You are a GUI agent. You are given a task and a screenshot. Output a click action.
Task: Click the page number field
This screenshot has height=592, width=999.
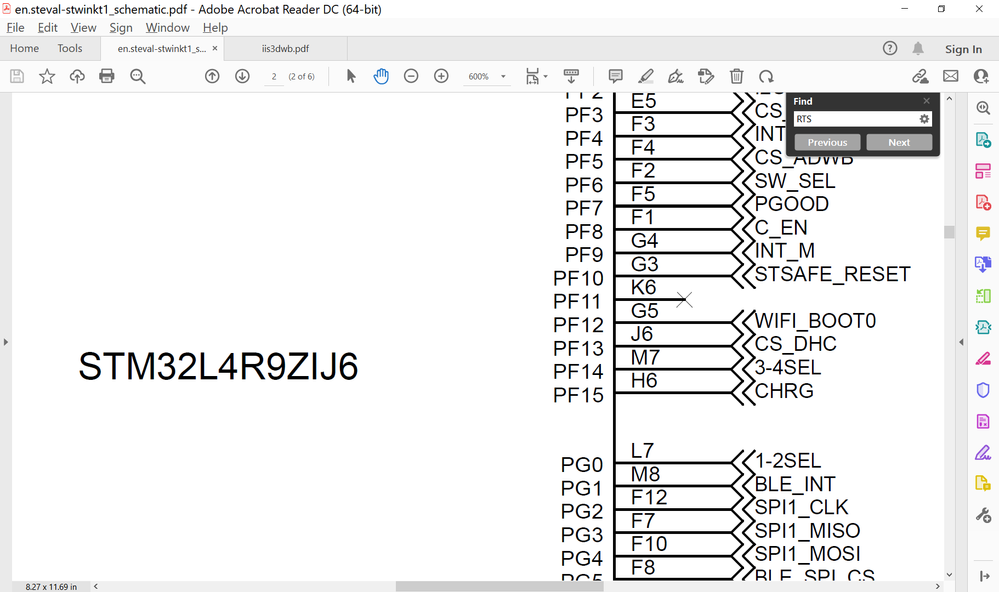(274, 76)
